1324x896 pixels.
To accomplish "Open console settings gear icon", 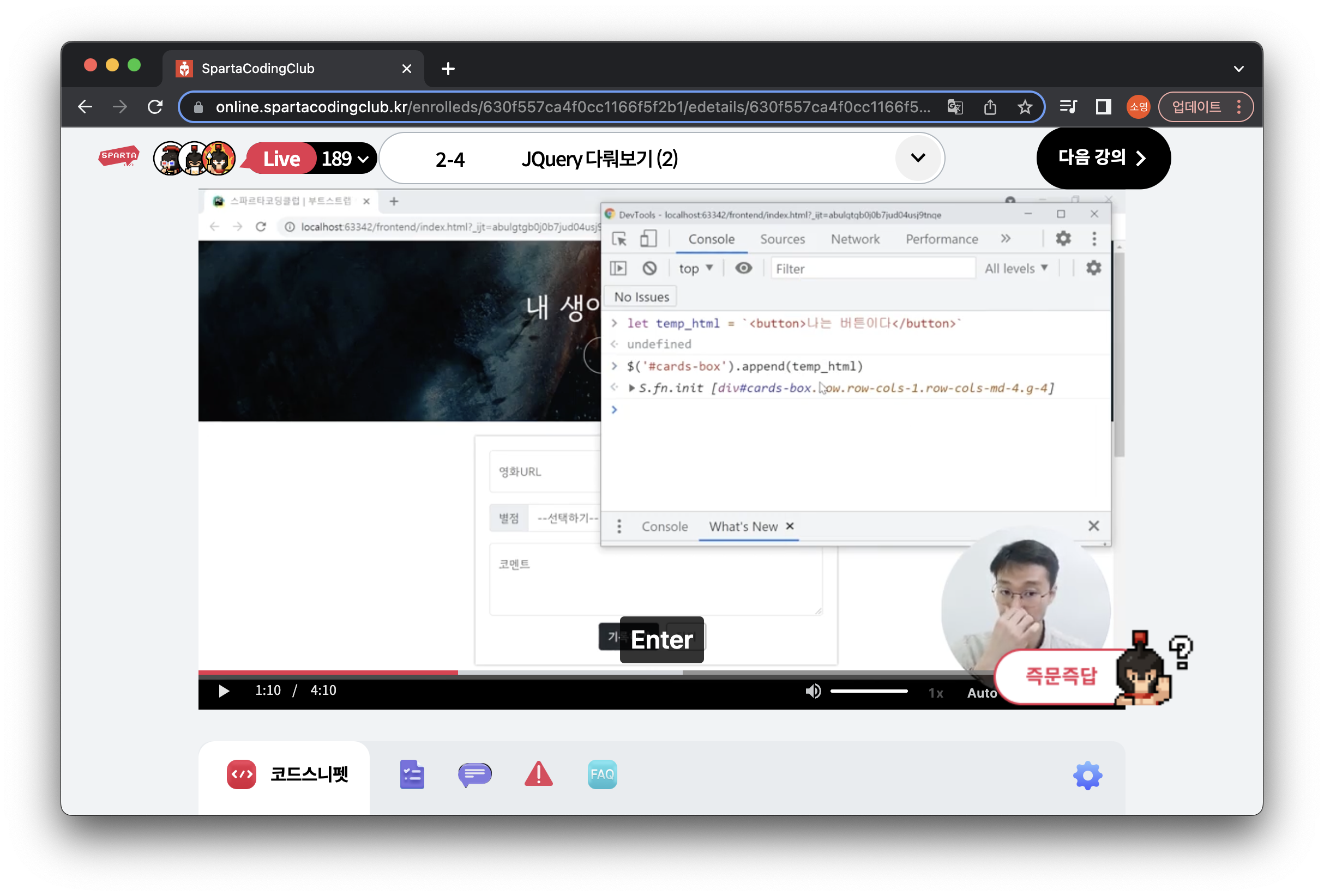I will pyautogui.click(x=1093, y=268).
